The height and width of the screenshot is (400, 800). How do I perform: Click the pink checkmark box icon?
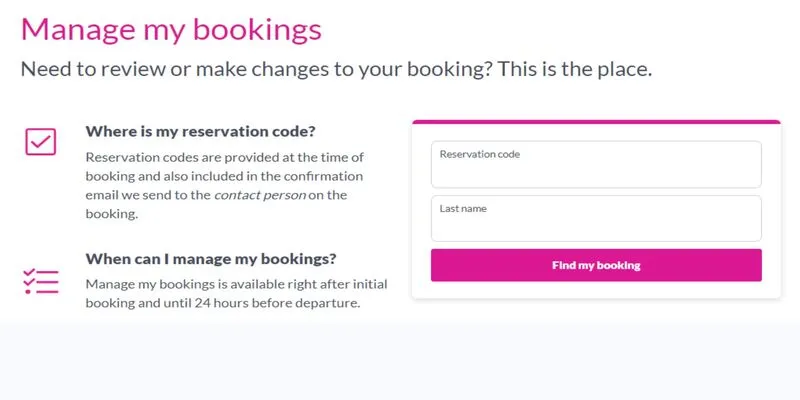(40, 141)
